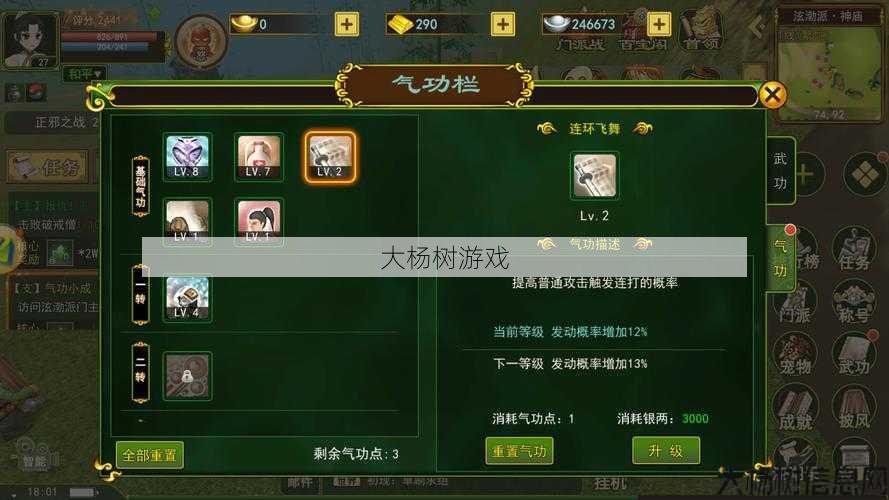Add gold bars with plus next to 290
Image resolution: width=889 pixels, height=500 pixels.
pyautogui.click(x=502, y=24)
